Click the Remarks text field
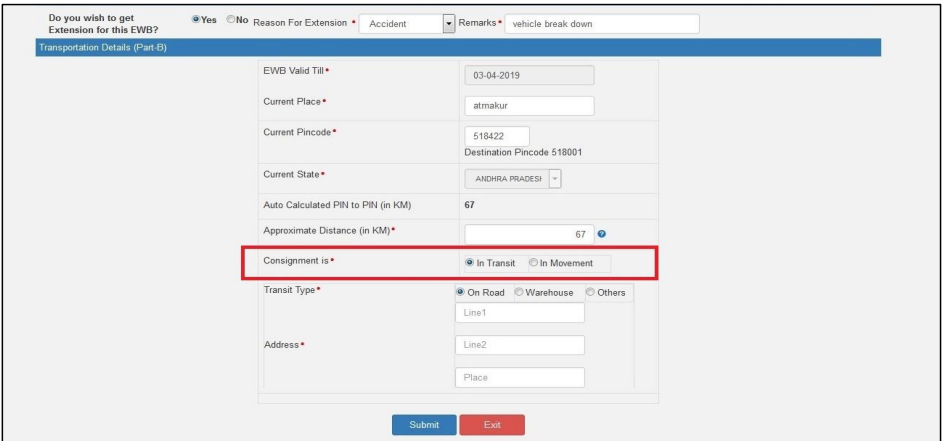942x441 pixels. point(601,24)
